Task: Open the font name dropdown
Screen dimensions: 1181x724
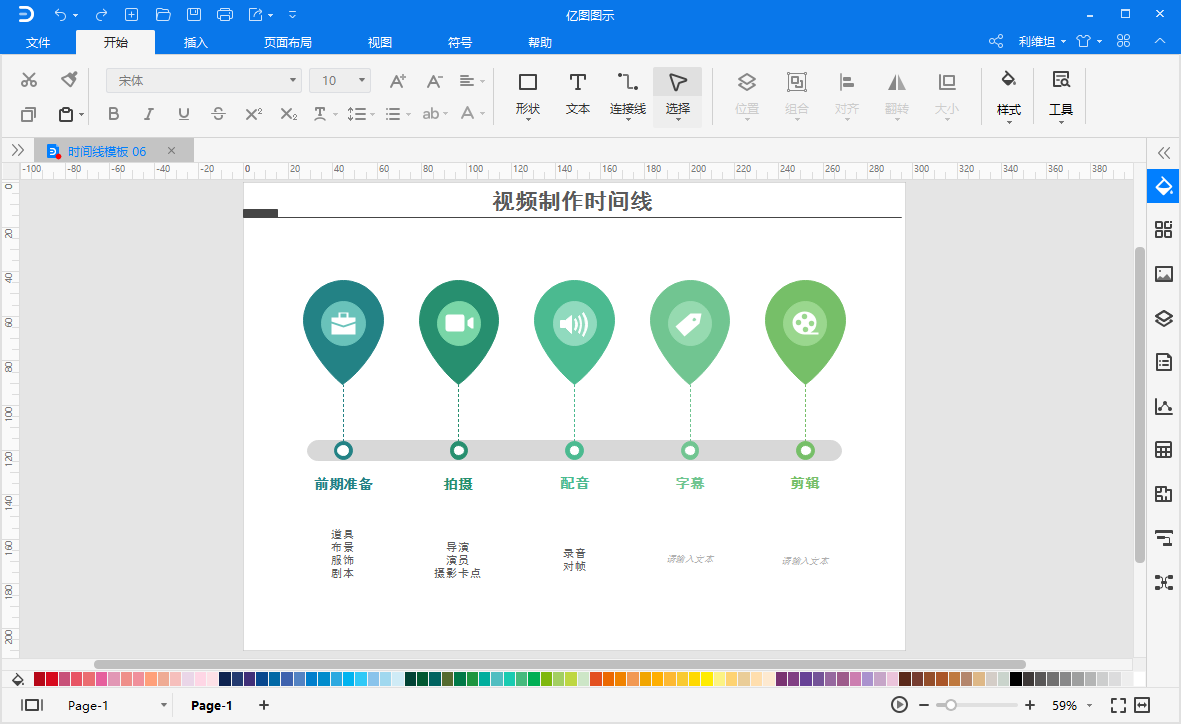Action: click(204, 80)
